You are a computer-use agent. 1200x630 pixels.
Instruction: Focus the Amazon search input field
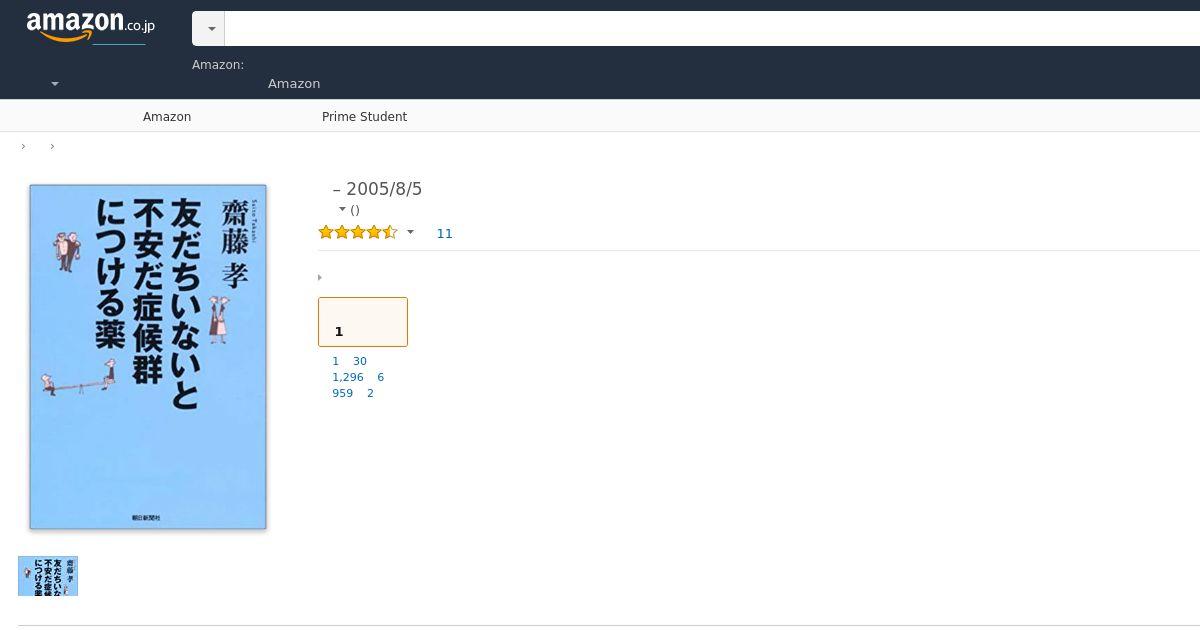[x=712, y=29]
